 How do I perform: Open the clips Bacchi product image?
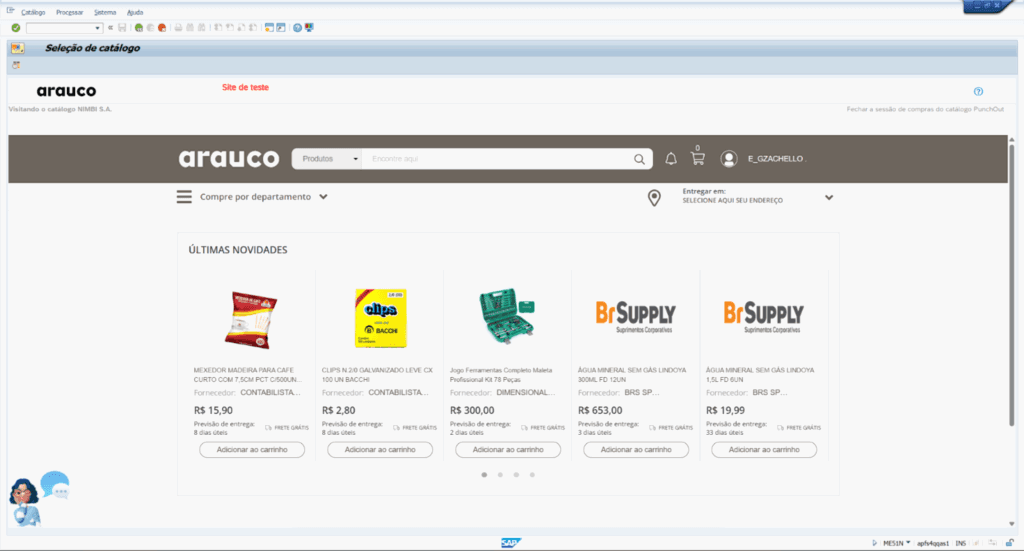tap(381, 318)
